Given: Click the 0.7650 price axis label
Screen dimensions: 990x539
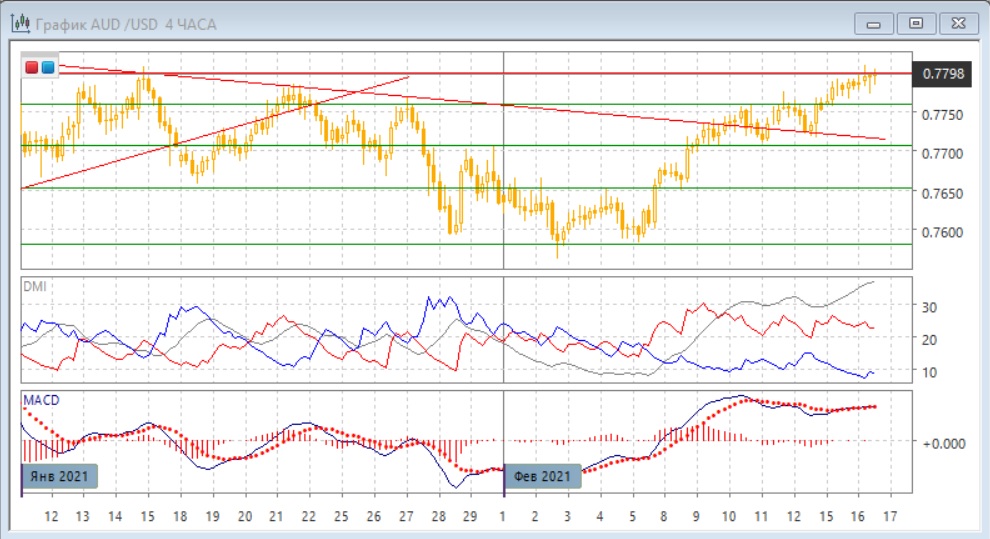Looking at the screenshot, I should point(942,193).
